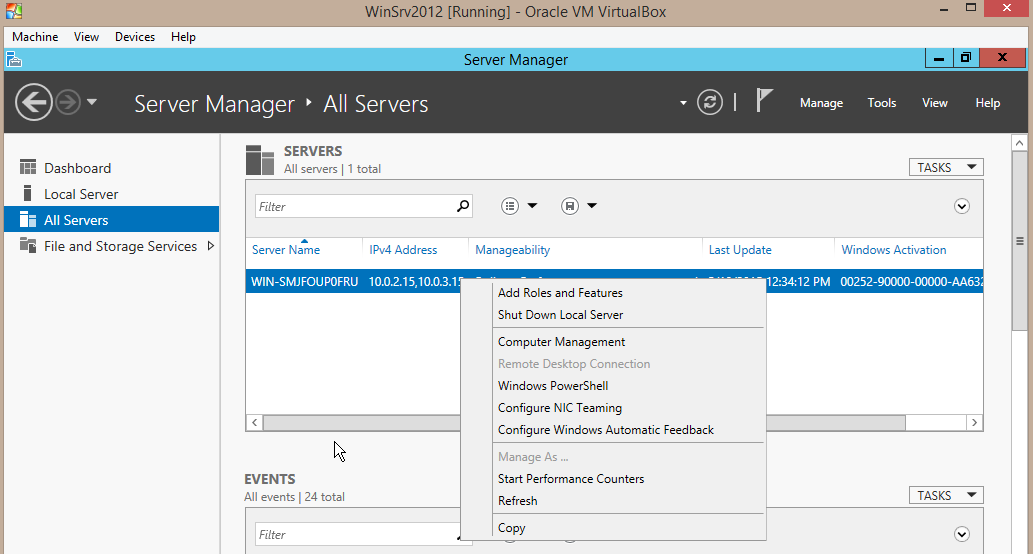Select Configure NIC Teaming

[x=560, y=408]
